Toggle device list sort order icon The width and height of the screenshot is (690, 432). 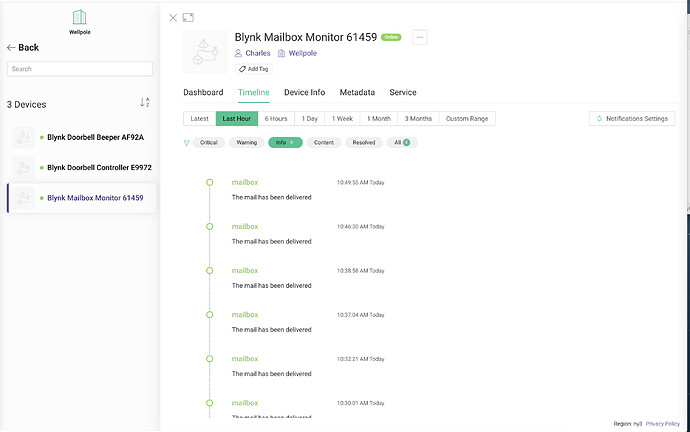pos(145,102)
